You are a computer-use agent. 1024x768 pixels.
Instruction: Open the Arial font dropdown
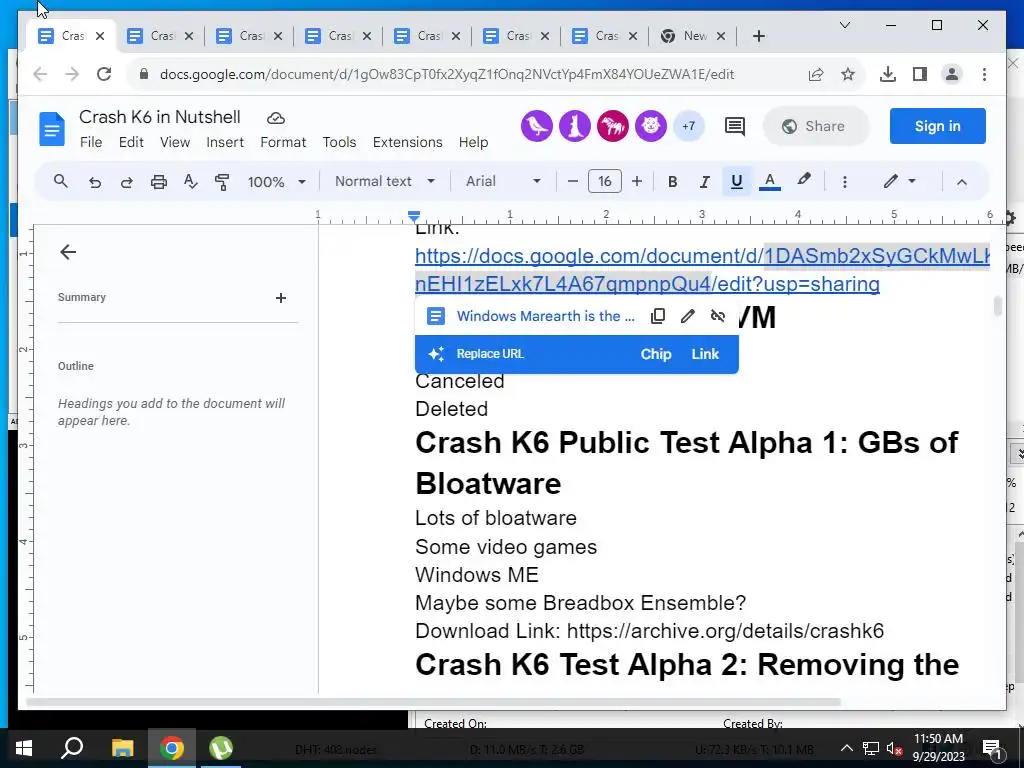tap(503, 182)
